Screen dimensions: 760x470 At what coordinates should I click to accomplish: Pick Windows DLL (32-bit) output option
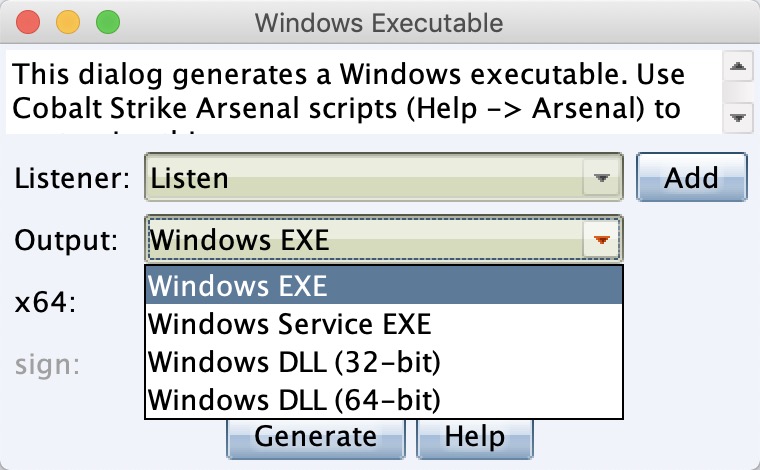point(384,361)
